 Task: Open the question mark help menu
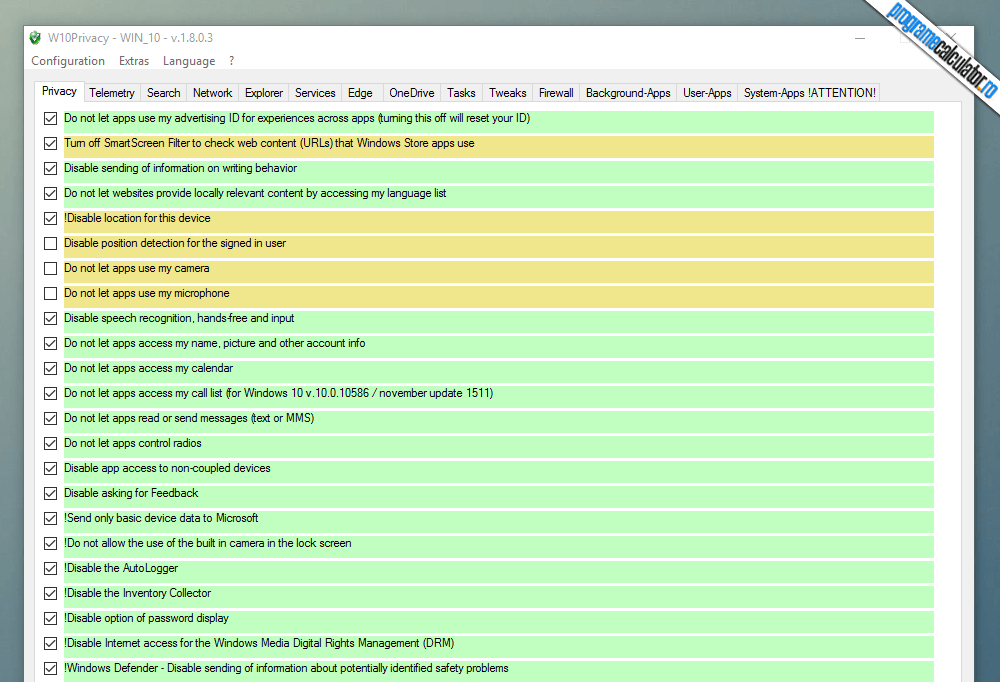232,61
